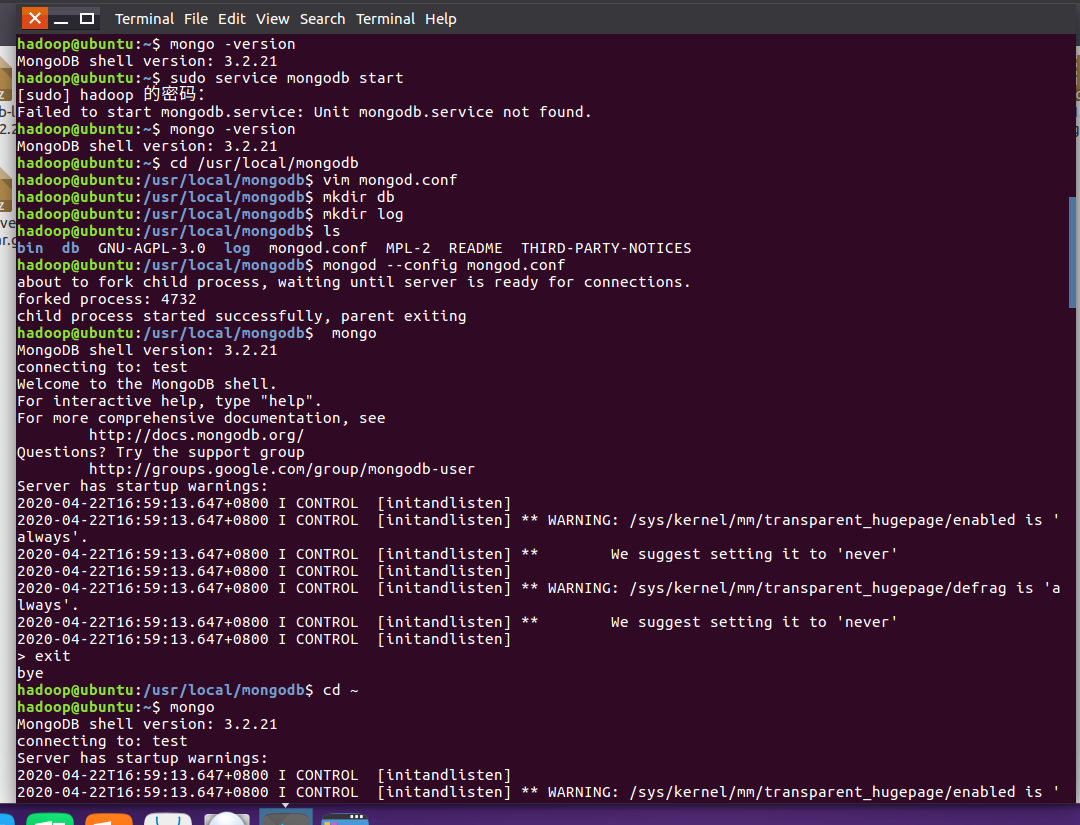Click the 'sudo service mongodb start' command
The height and width of the screenshot is (825, 1080).
pos(287,78)
